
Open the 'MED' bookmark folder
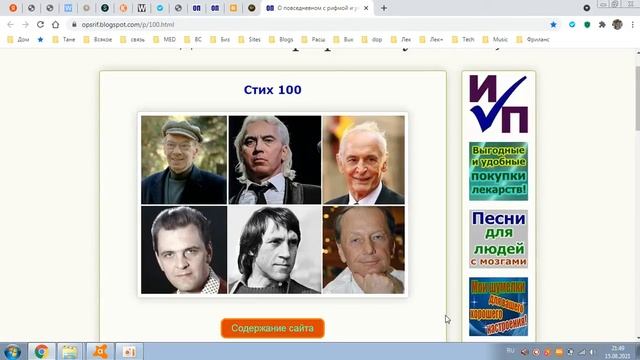tap(164, 40)
